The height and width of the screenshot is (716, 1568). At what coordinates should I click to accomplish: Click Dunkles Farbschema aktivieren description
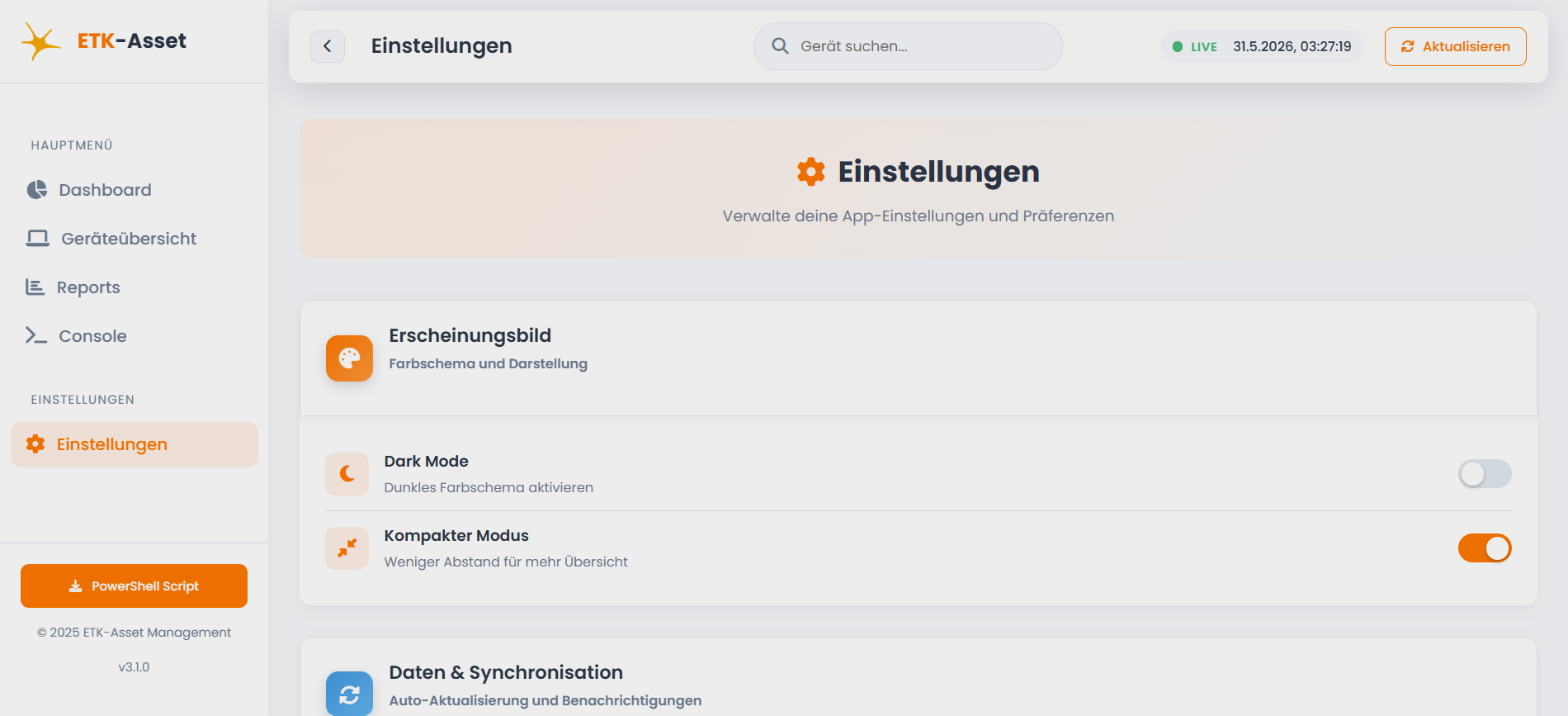pos(489,488)
